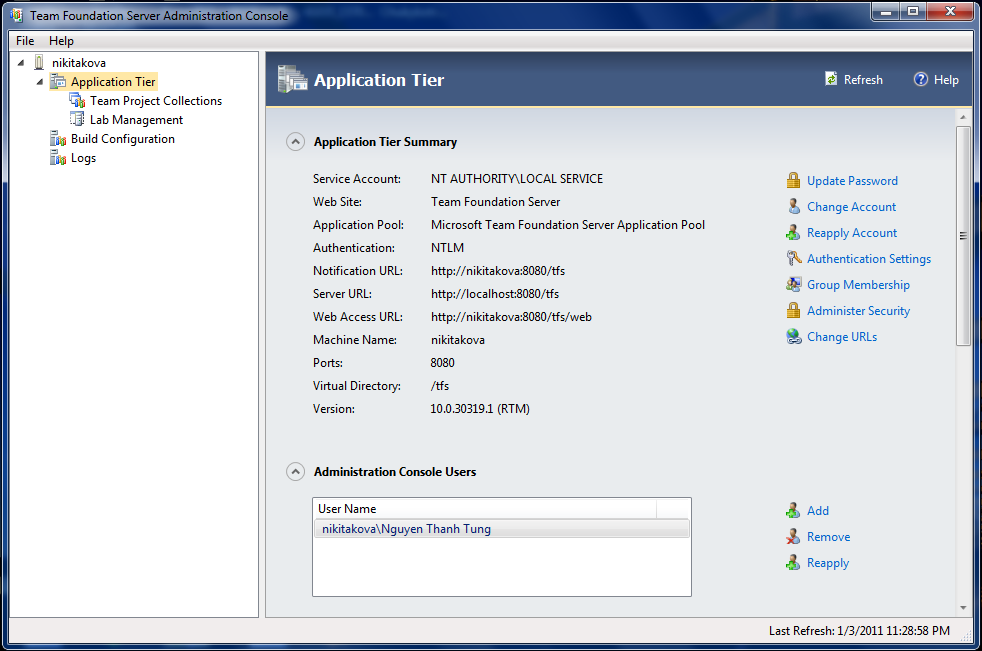Collapse the Application Tier tree node arrow
Screen dimensions: 982x651
coord(39,81)
